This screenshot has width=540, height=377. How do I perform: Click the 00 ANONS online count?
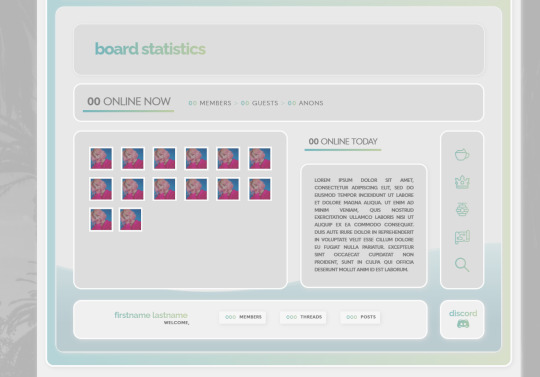tap(305, 103)
